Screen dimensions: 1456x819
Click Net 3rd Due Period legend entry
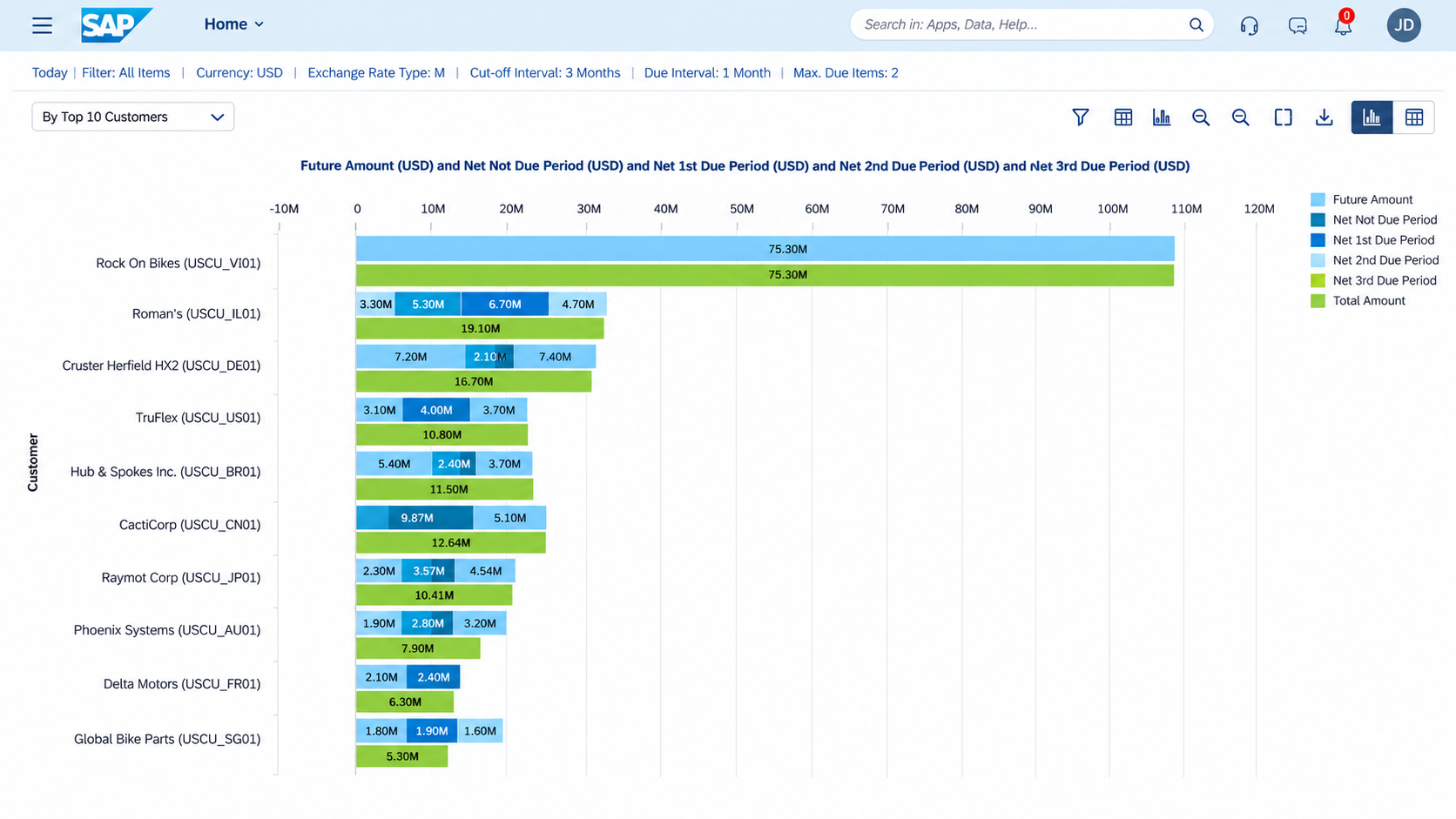point(1374,280)
